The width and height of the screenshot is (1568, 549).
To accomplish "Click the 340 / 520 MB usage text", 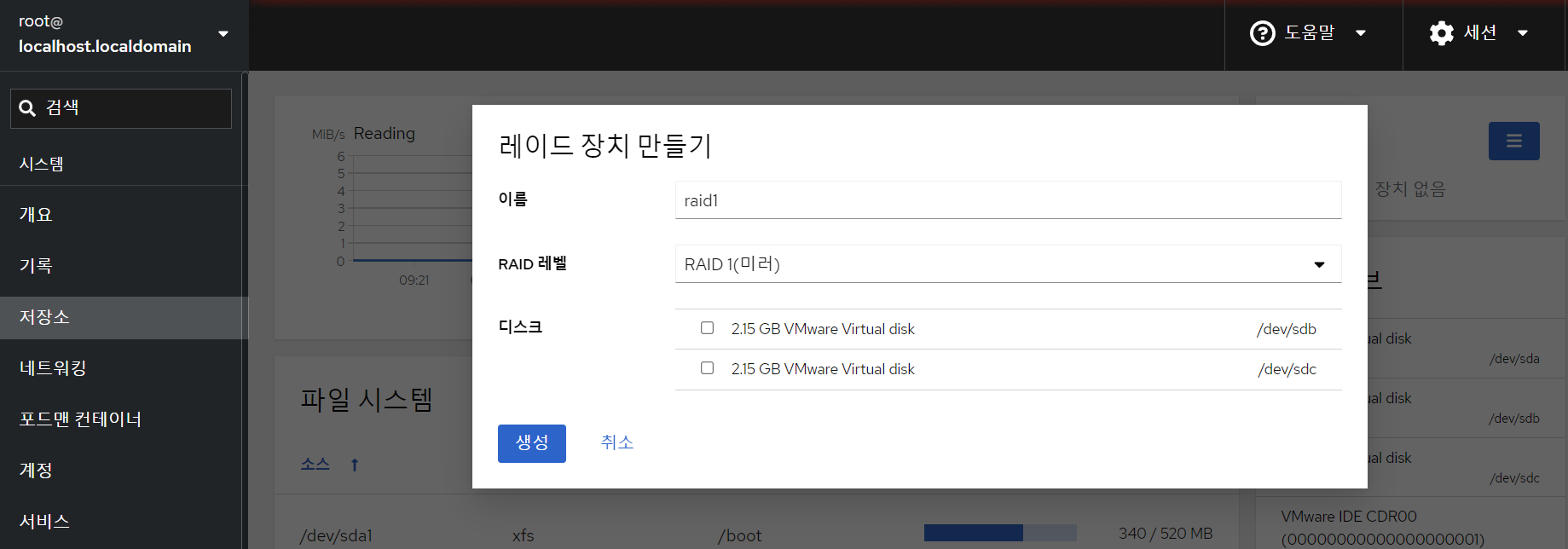I will tap(1166, 534).
